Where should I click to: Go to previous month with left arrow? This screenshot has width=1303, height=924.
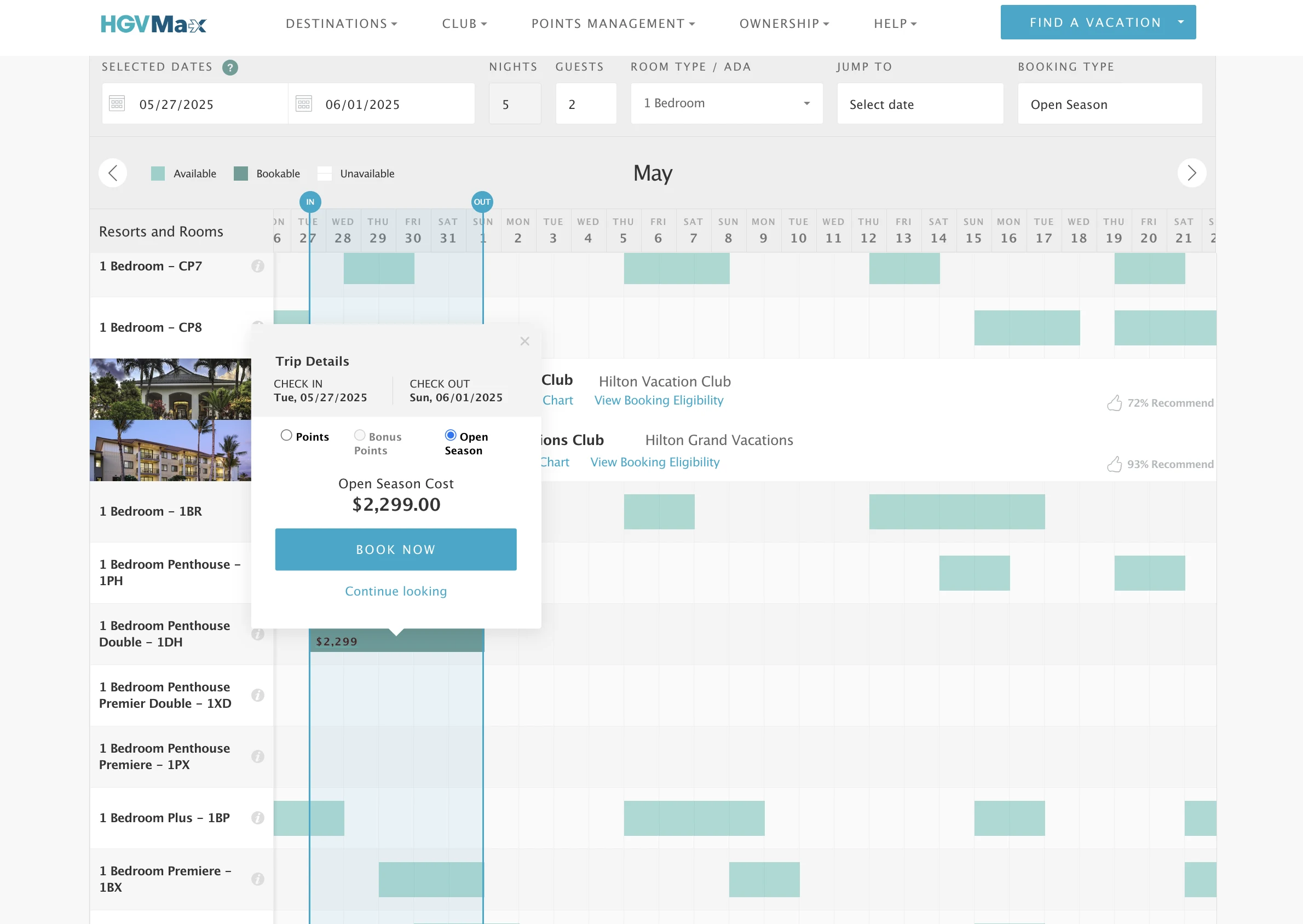113,173
